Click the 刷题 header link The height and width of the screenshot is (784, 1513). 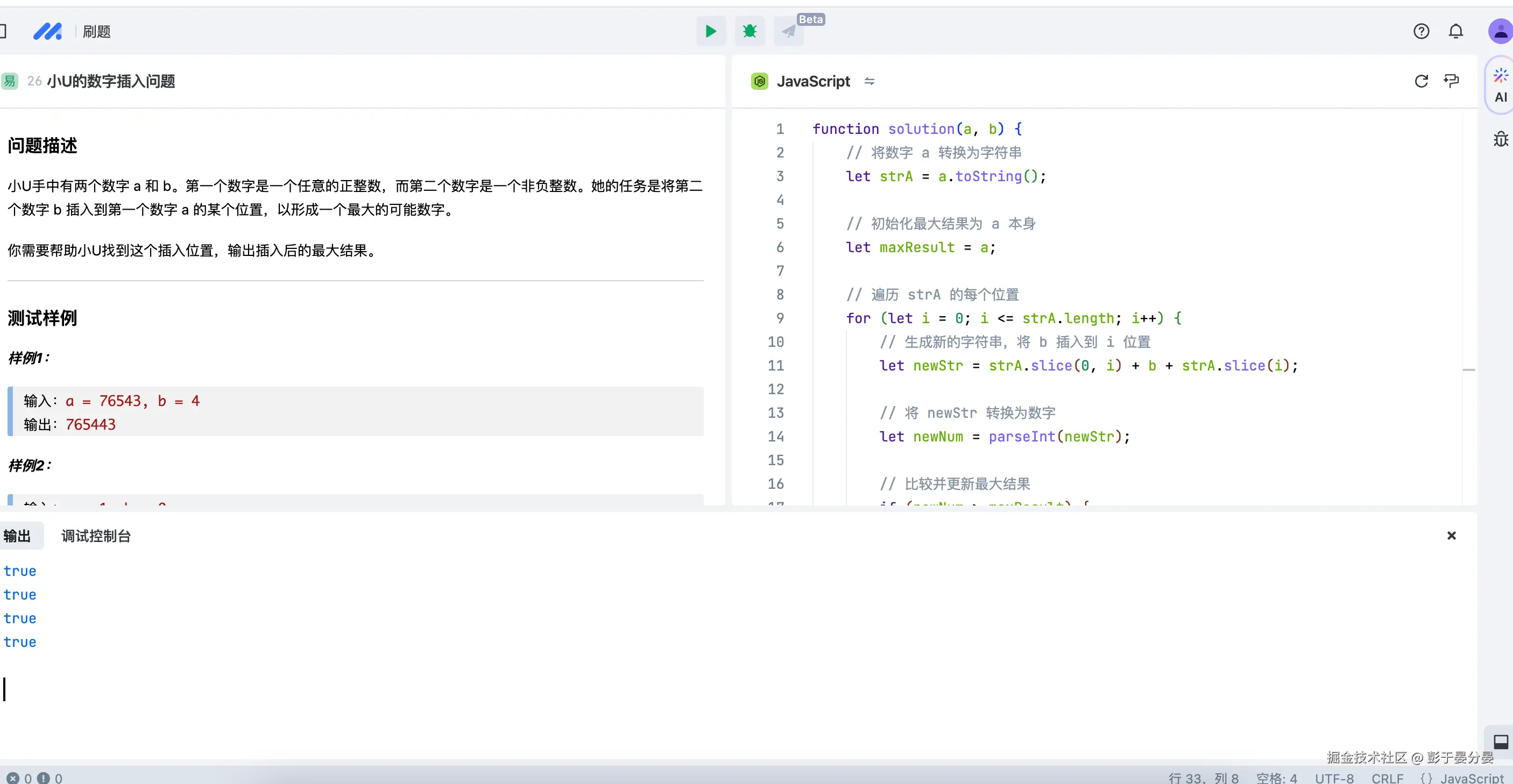point(96,32)
